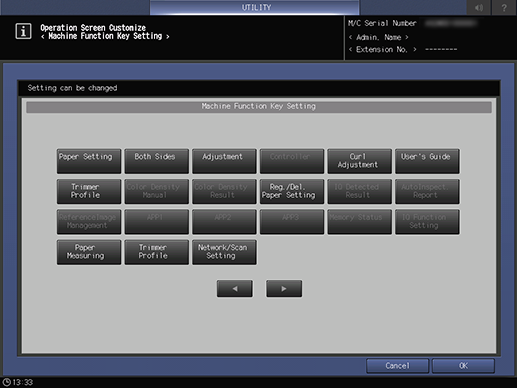Image resolution: width=517 pixels, height=388 pixels.
Task: Go to previous page with left arrow
Action: tap(235, 288)
